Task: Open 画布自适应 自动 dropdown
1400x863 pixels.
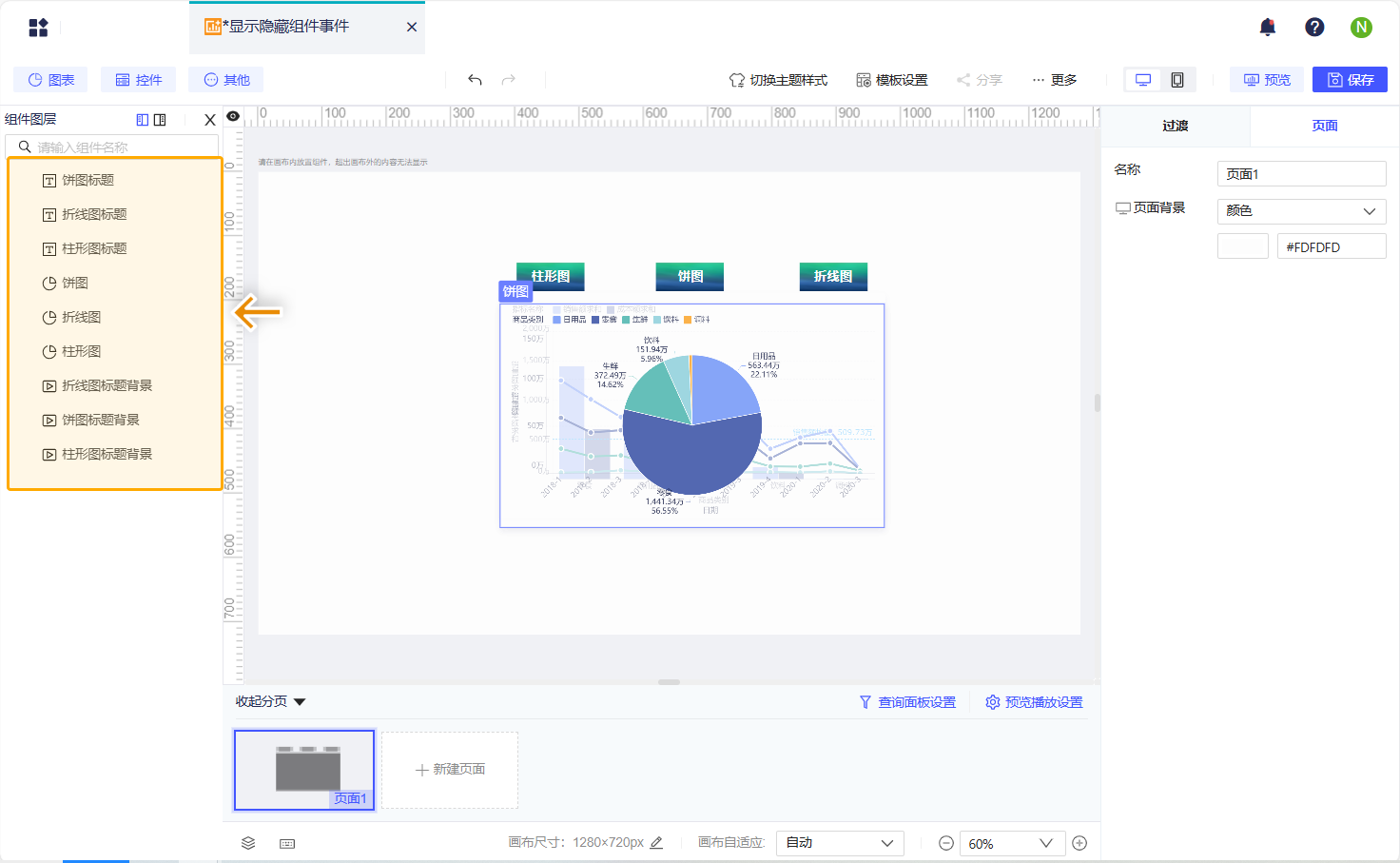Action: coord(840,843)
